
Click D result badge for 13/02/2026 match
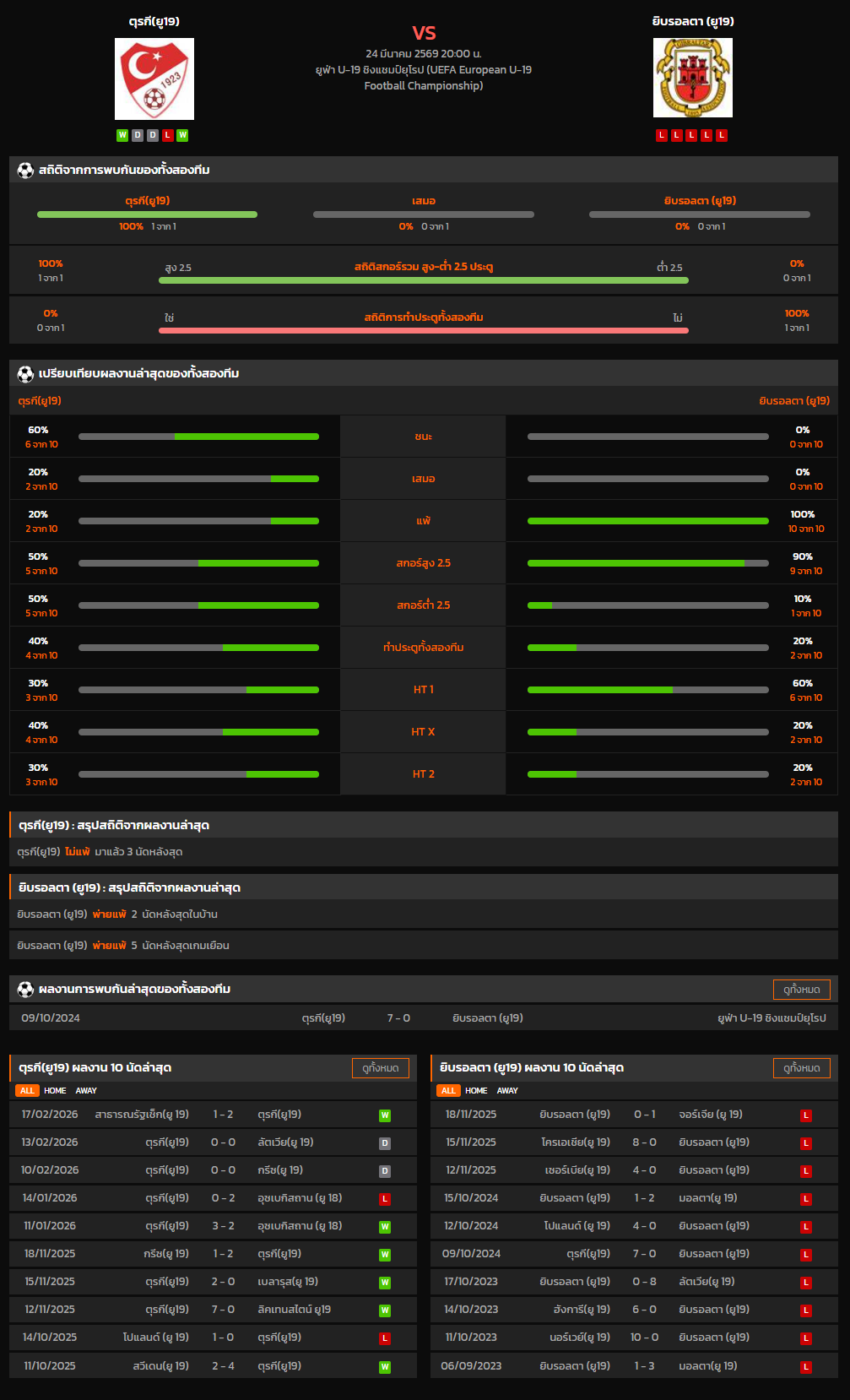(x=385, y=1143)
